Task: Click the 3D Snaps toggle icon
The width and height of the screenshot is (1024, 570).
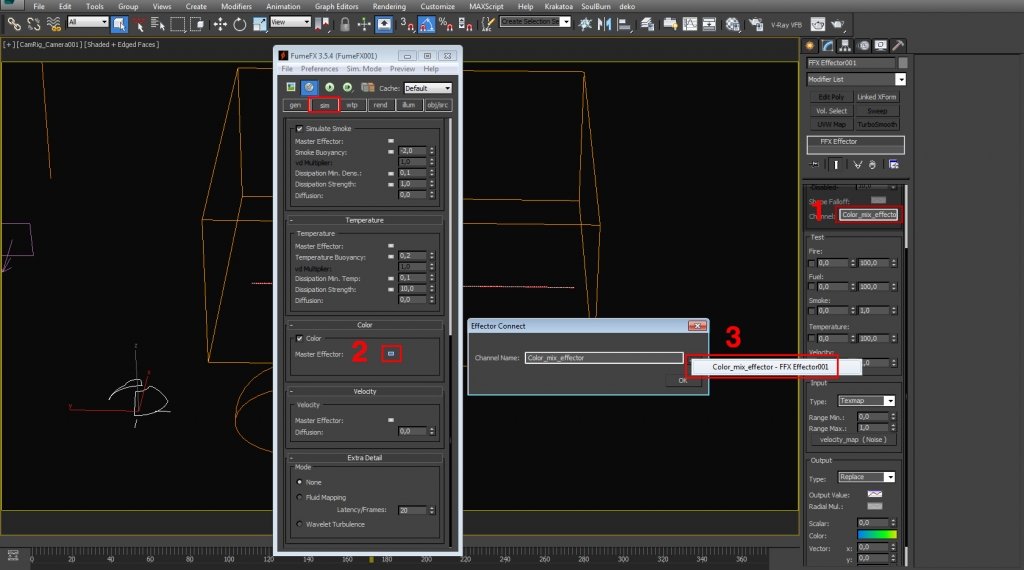Action: pyautogui.click(x=407, y=25)
